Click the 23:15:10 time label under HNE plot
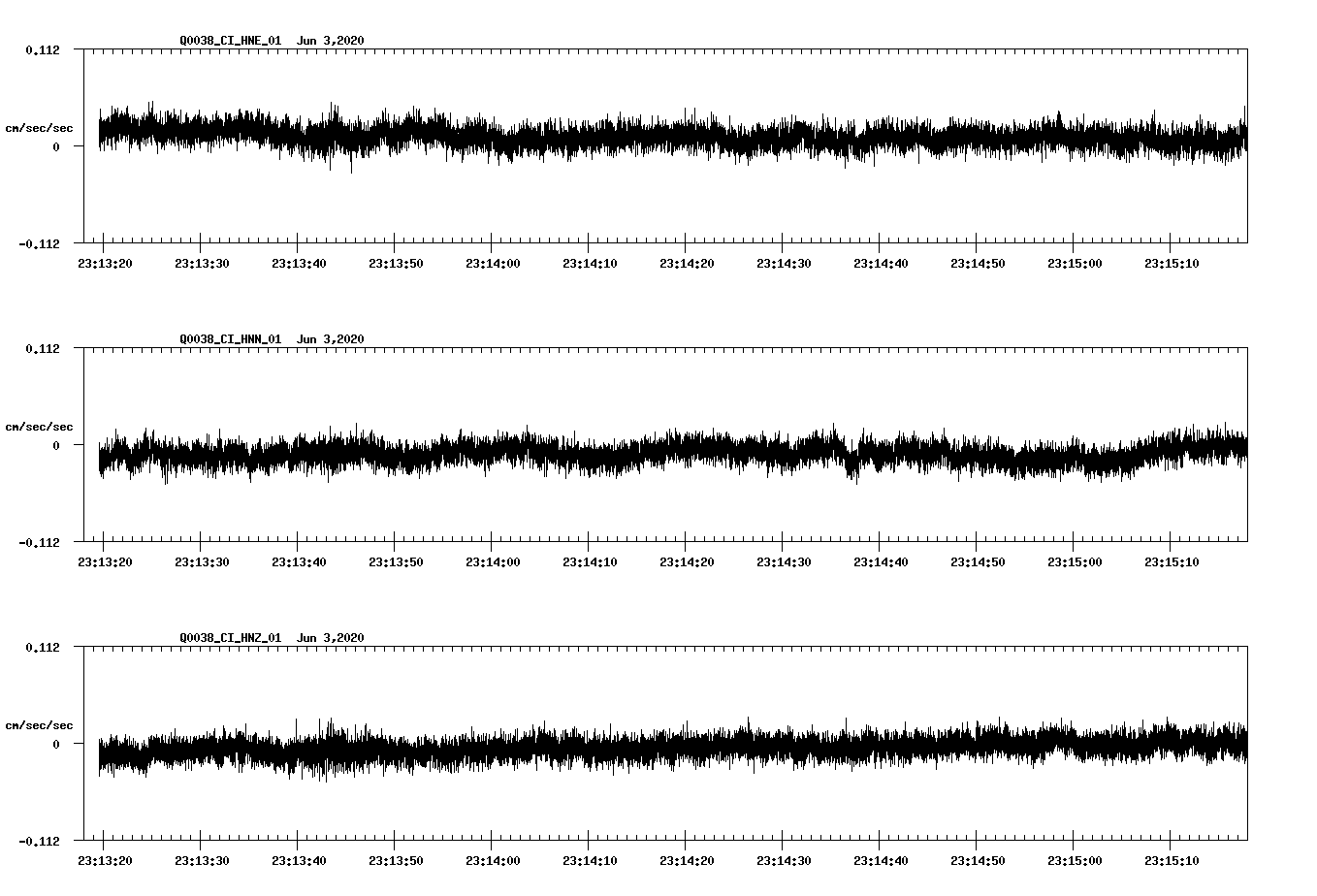Image resolution: width=1317 pixels, height=896 pixels. coord(1172,264)
